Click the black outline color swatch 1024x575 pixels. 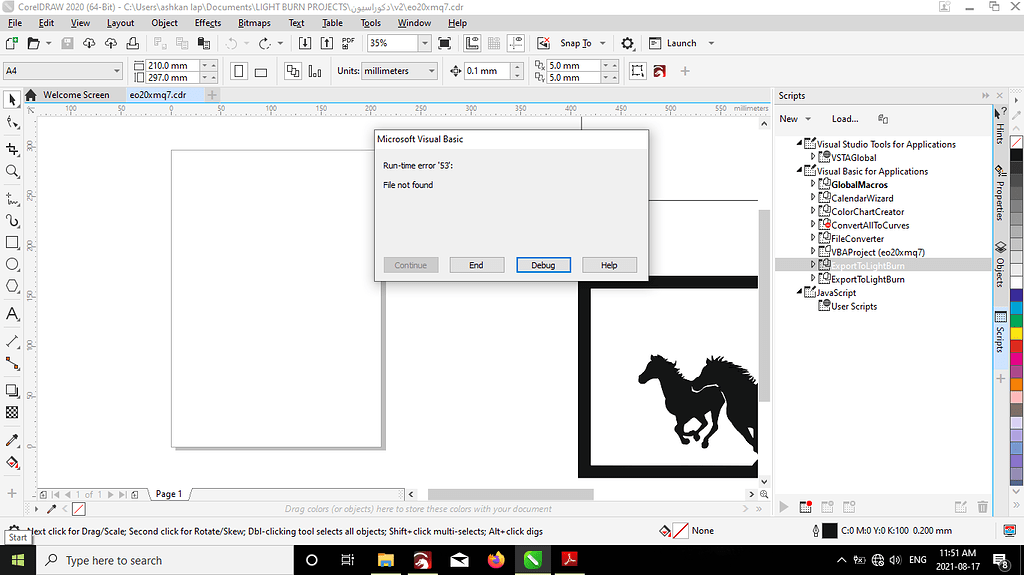click(829, 531)
